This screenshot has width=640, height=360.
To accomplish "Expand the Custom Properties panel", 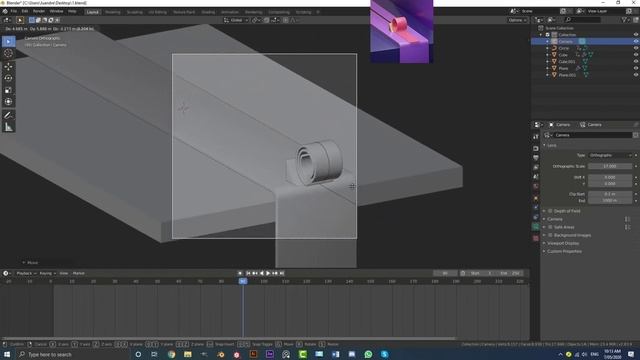I will (544, 251).
